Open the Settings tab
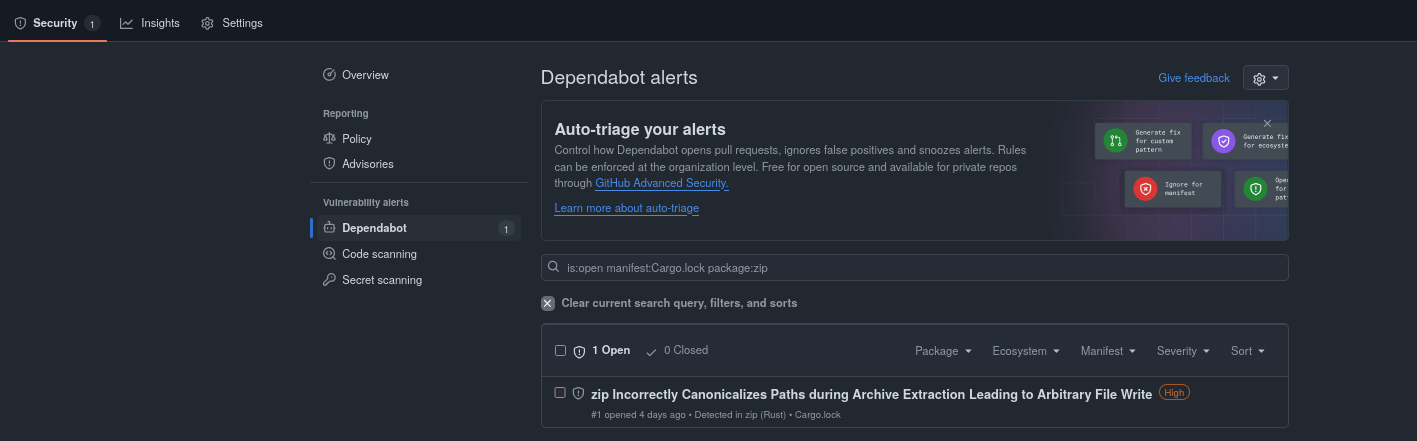 tap(232, 23)
